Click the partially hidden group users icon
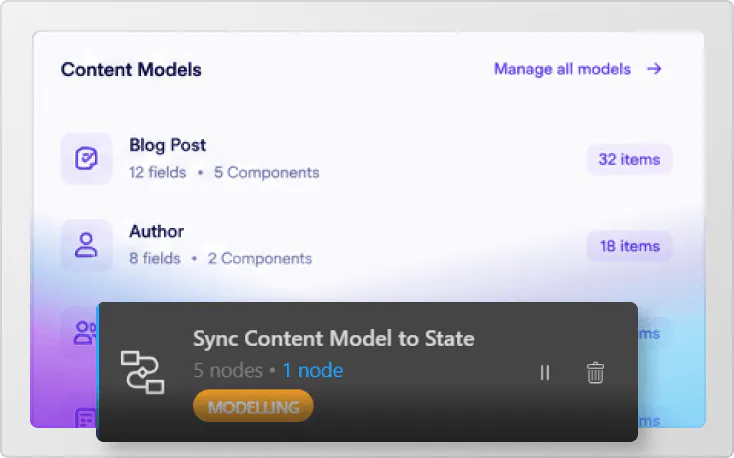 (84, 332)
